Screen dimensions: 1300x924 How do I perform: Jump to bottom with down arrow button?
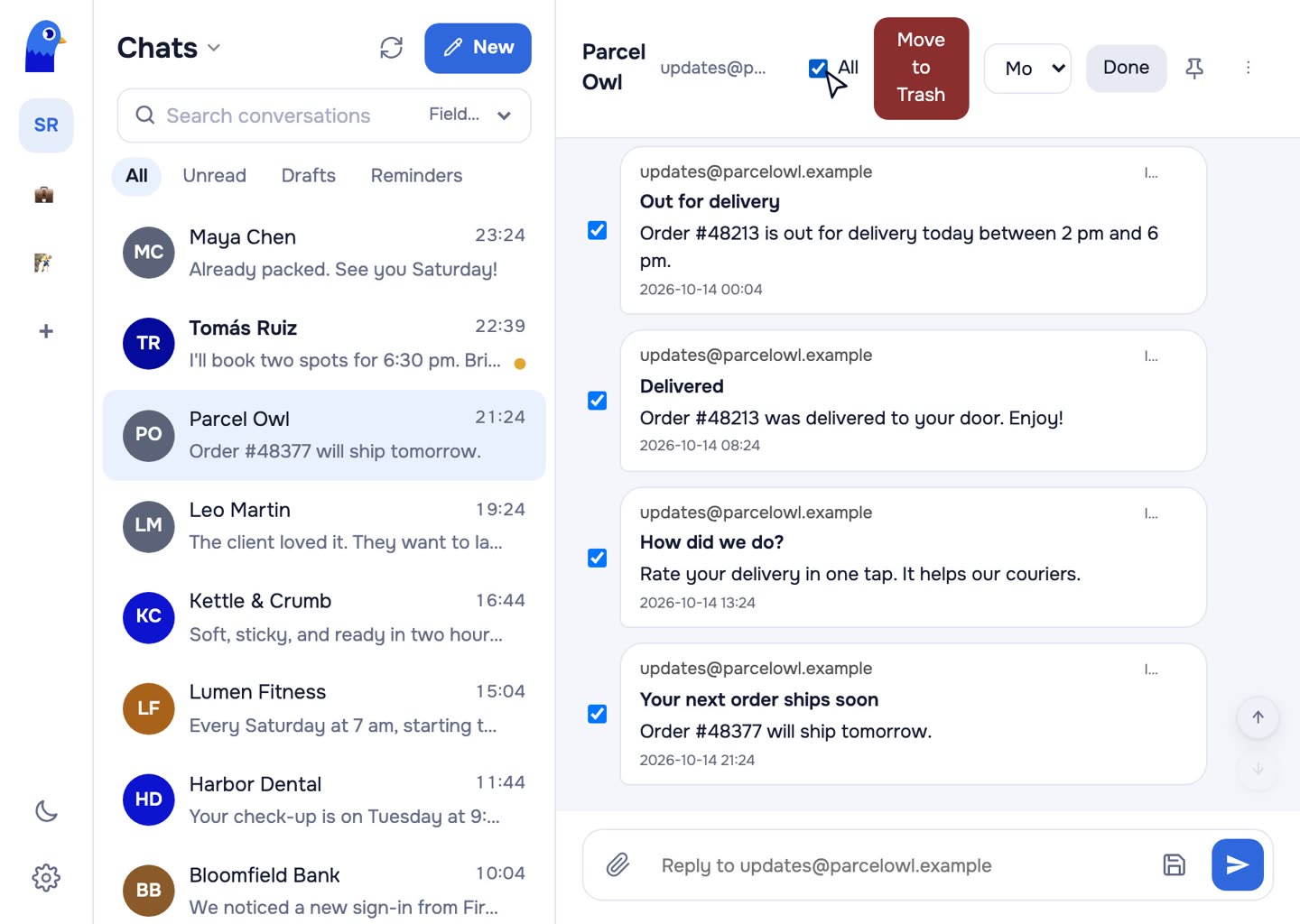pyautogui.click(x=1258, y=769)
